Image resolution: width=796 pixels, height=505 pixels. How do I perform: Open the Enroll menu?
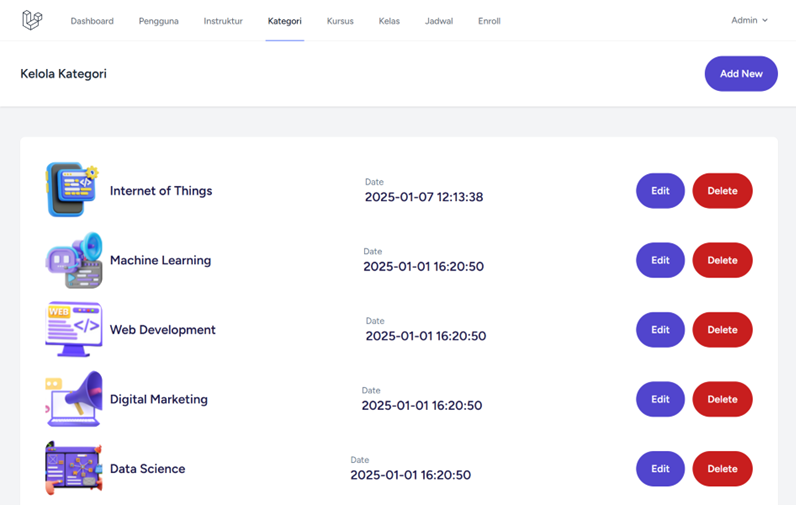[489, 21]
